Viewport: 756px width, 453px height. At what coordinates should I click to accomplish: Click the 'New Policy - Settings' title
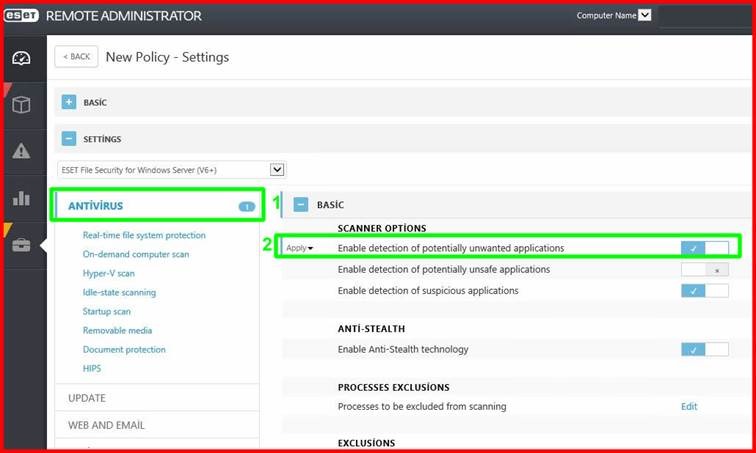click(x=167, y=57)
